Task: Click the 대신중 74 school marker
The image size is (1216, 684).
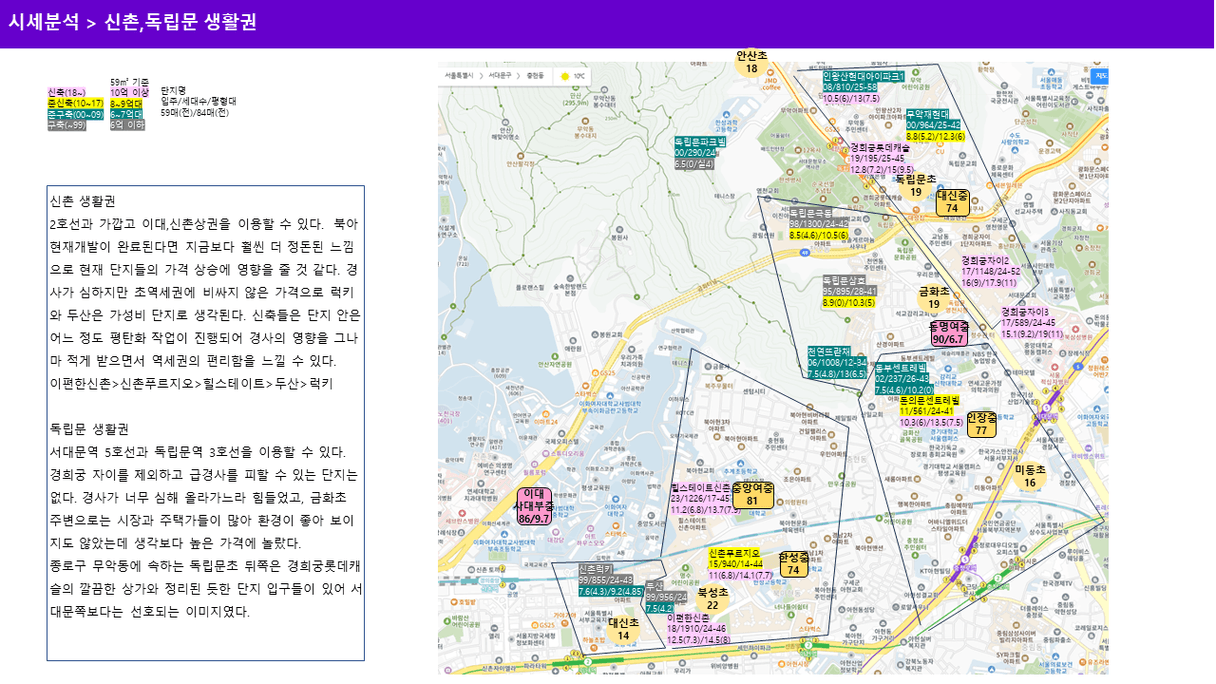Action: coord(952,202)
